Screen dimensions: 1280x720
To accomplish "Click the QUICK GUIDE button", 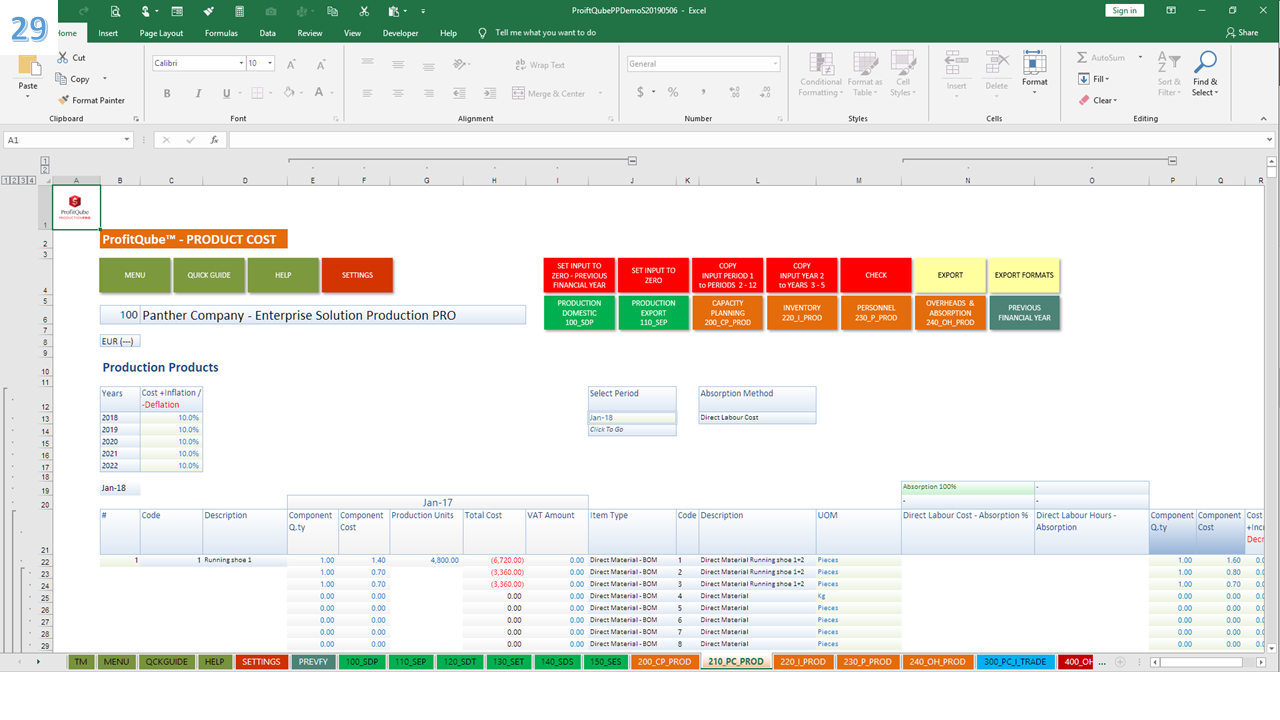I will click(209, 275).
